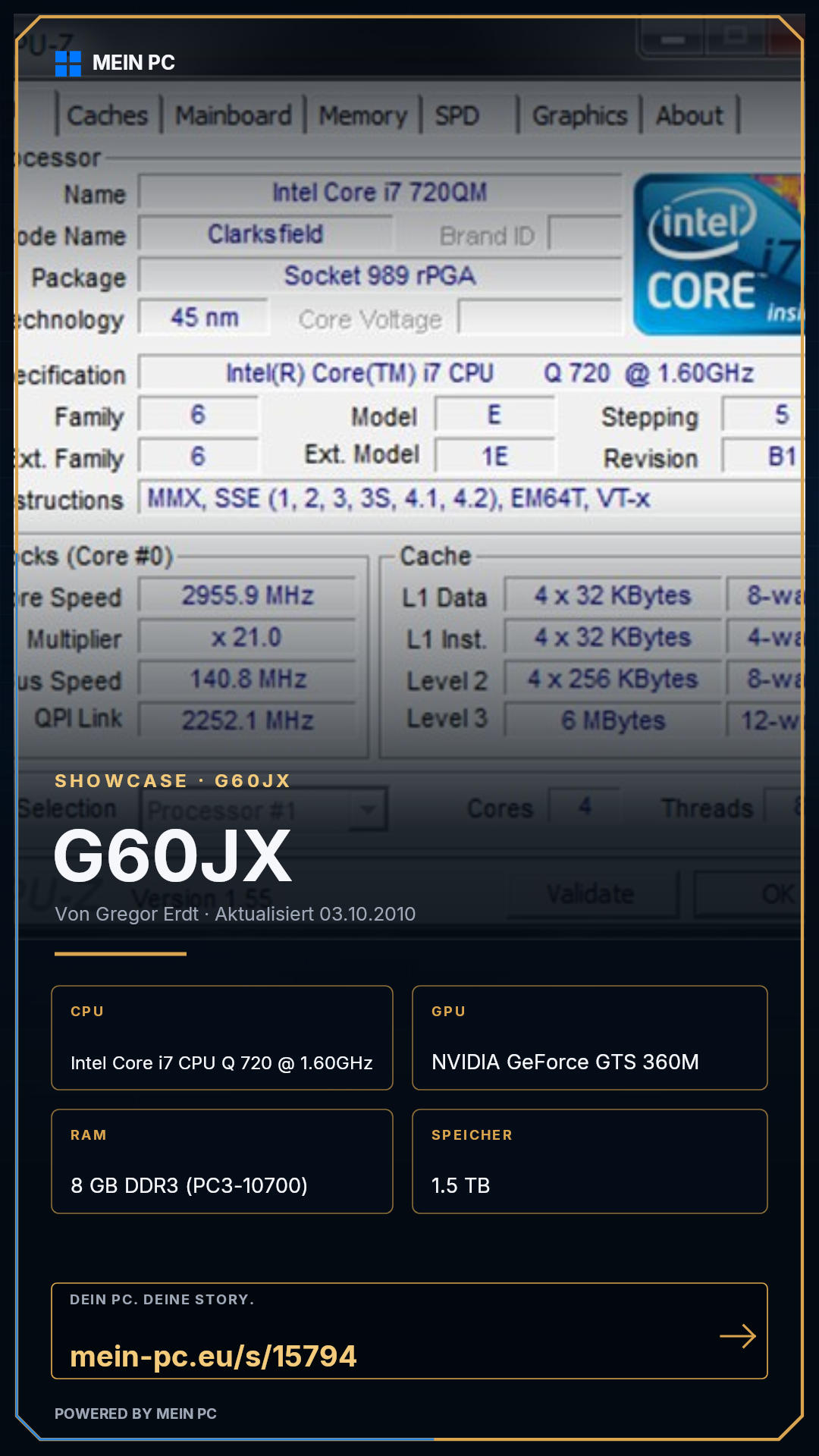Screen dimensions: 819x1456
Task: Click the Level 2 4 x 256 KBytes value
Action: 613,679
